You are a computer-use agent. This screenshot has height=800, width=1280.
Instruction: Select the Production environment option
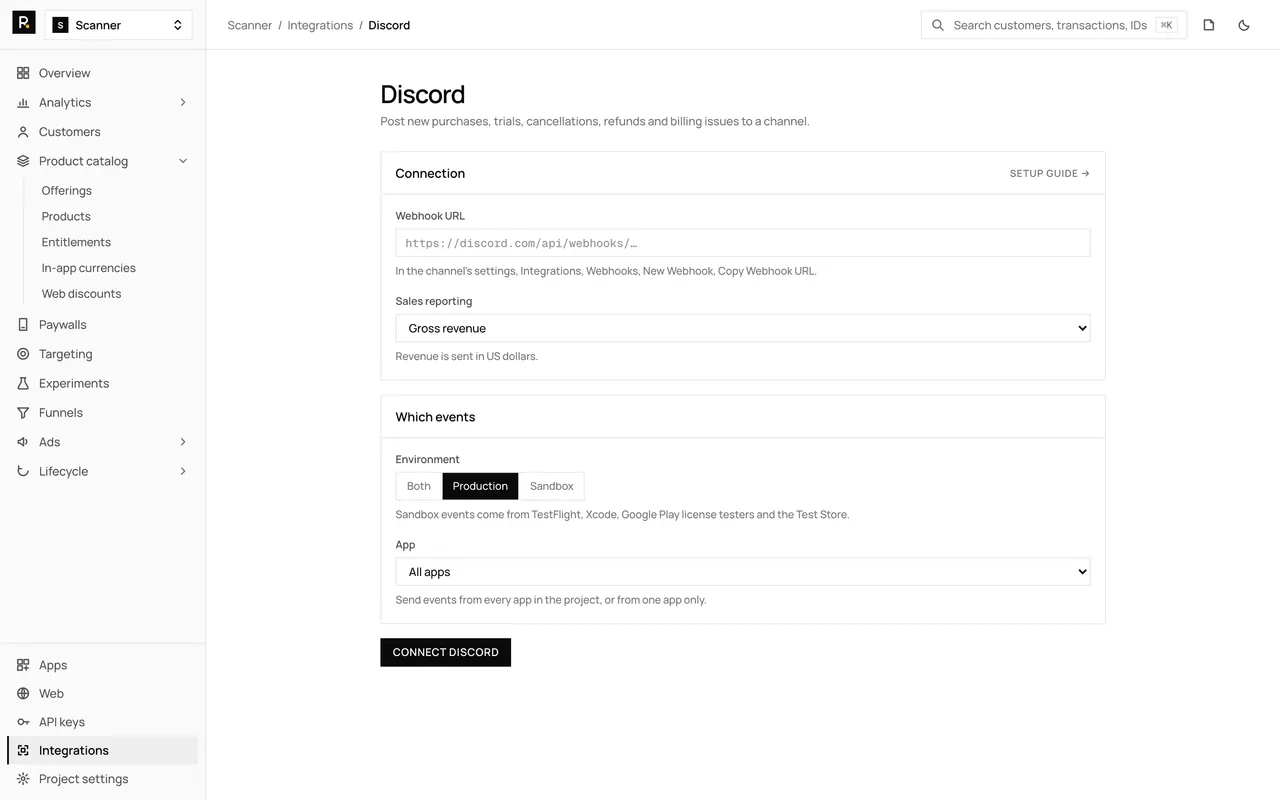pyautogui.click(x=480, y=486)
